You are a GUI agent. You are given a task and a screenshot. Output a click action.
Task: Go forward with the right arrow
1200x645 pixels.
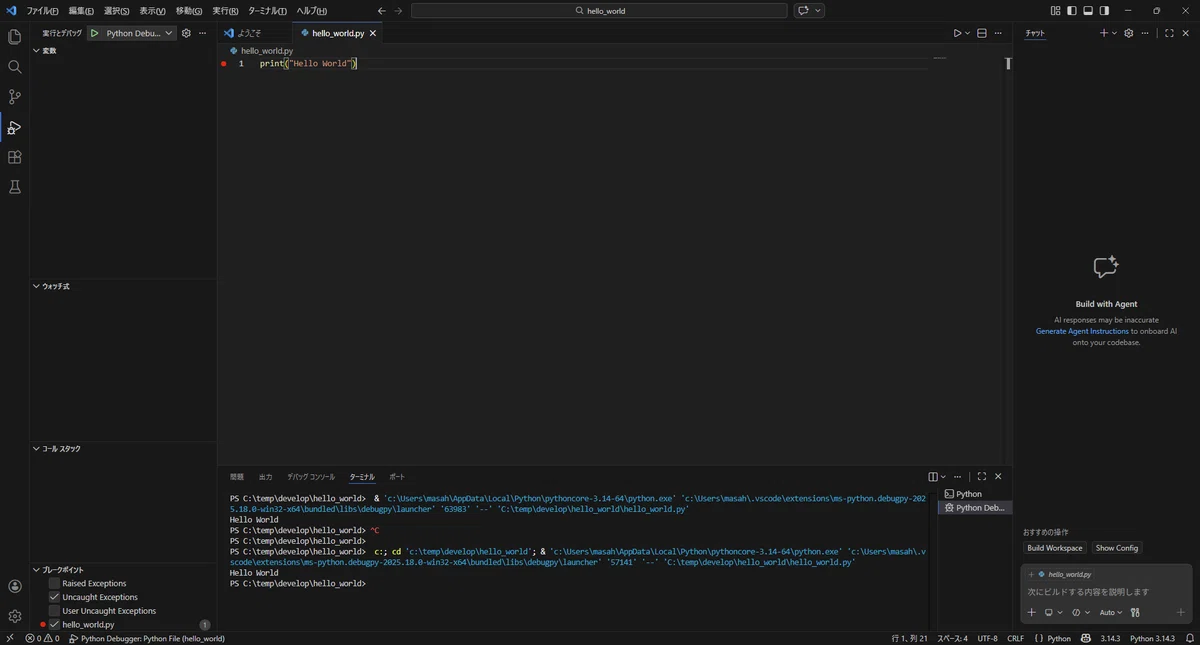click(x=398, y=10)
